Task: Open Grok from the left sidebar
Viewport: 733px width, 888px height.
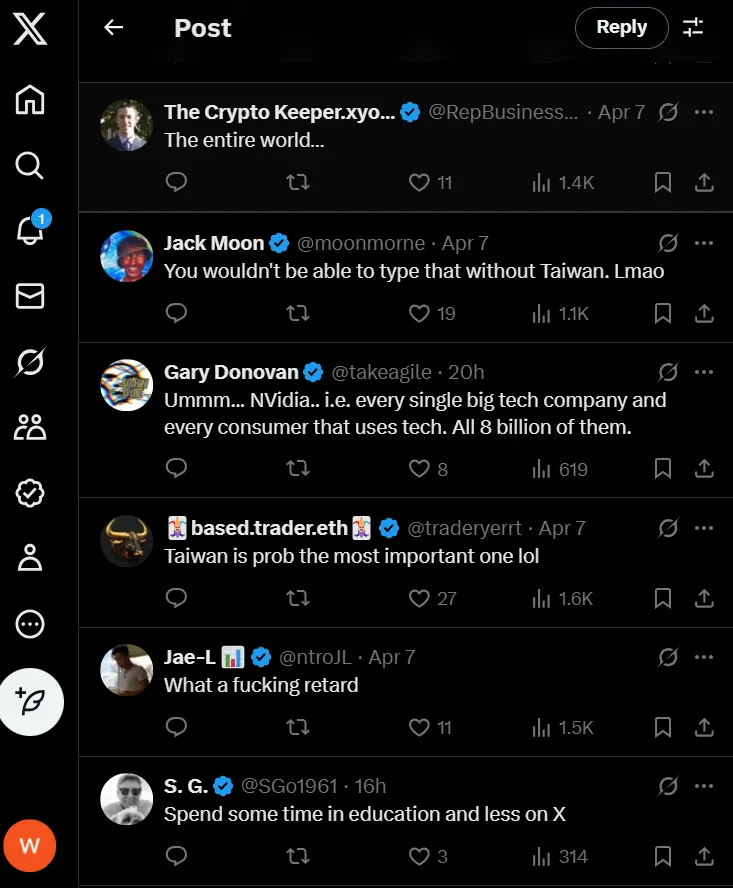Action: [x=30, y=362]
